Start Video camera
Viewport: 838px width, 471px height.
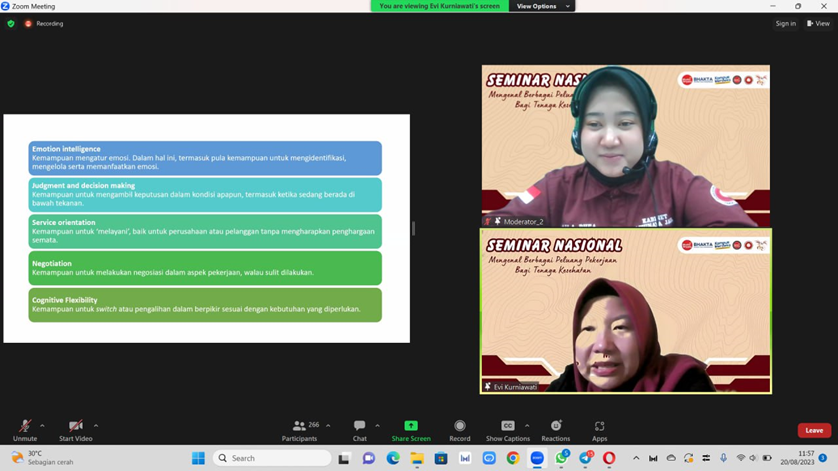pyautogui.click(x=75, y=430)
